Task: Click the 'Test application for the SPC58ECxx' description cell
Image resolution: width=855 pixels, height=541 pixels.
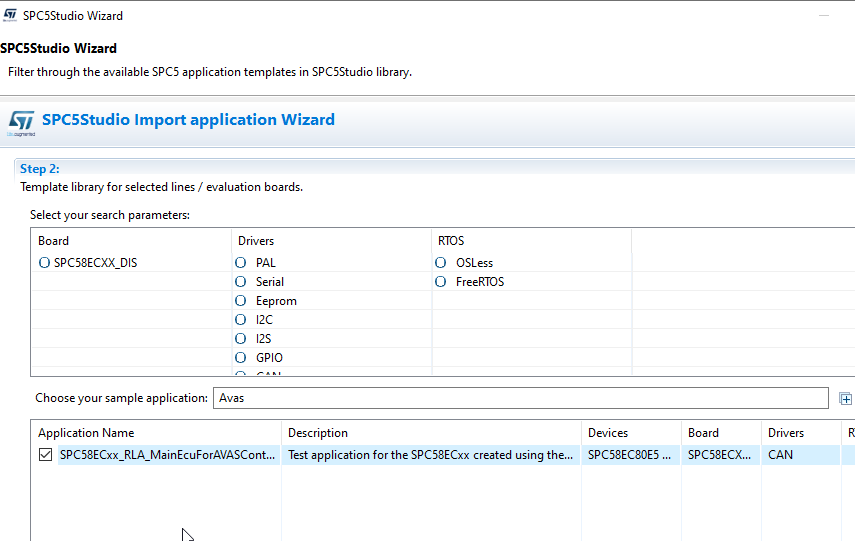Action: point(430,455)
